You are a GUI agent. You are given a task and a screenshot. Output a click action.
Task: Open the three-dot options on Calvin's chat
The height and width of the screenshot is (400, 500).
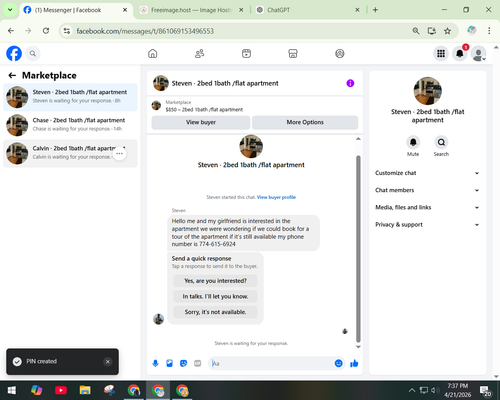click(119, 153)
